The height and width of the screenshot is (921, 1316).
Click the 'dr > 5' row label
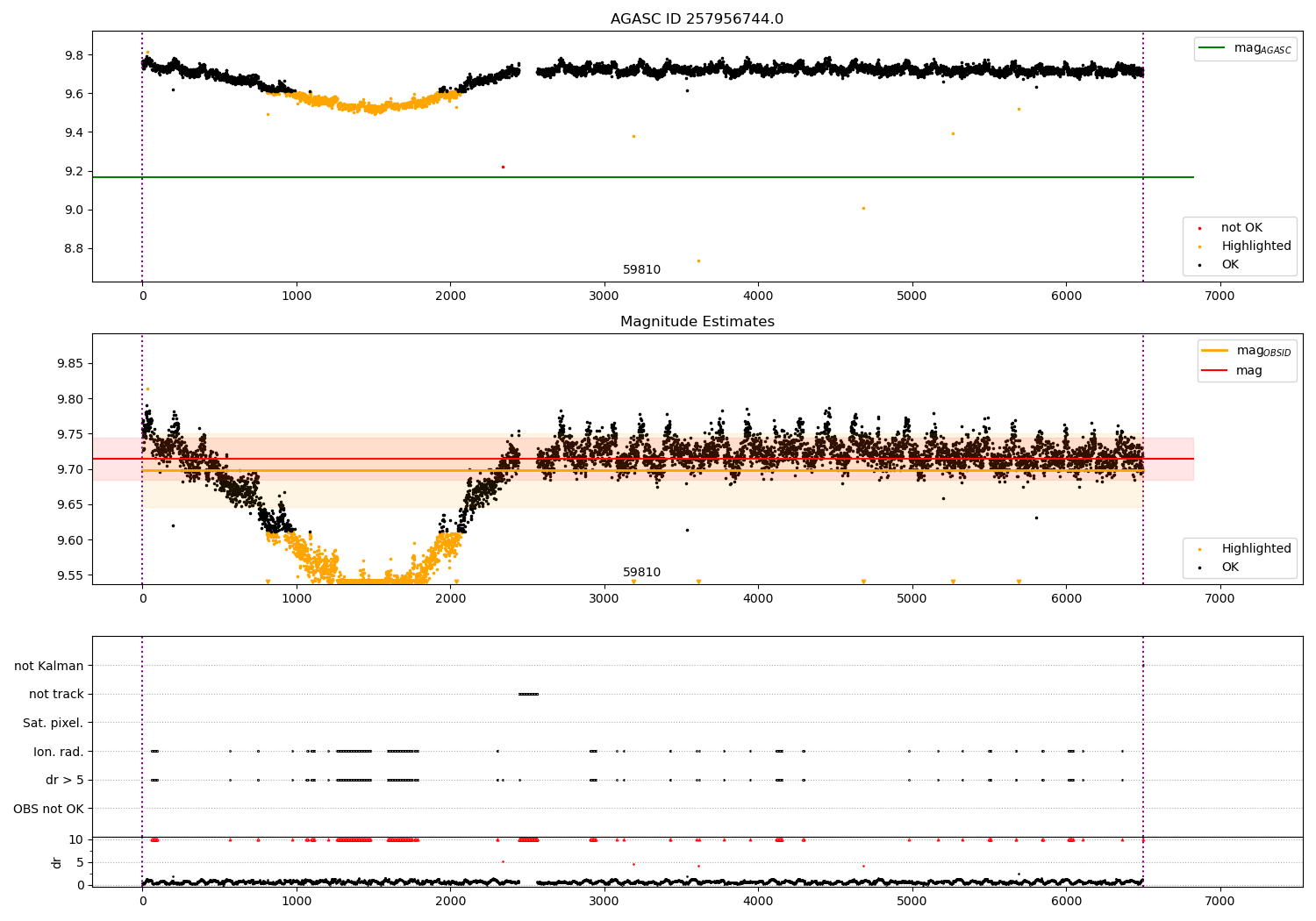pyautogui.click(x=65, y=780)
